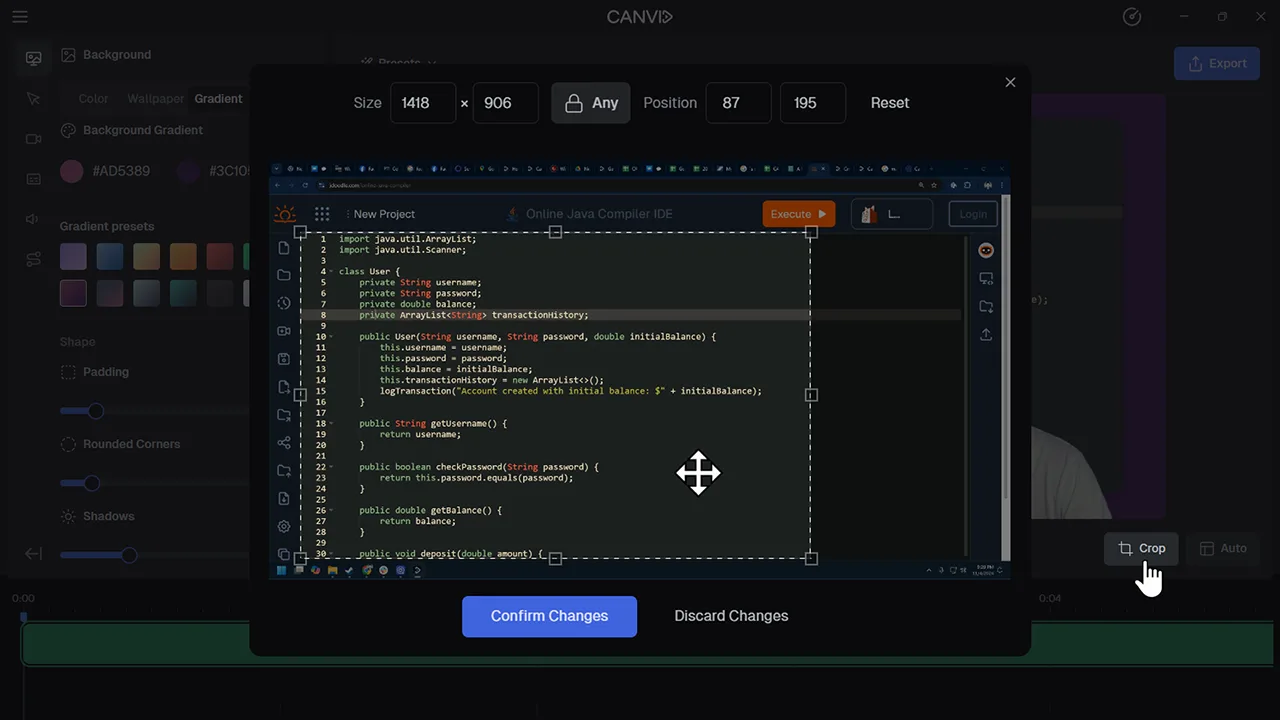1280x720 pixels.
Task: Open the hamburger menu icon
Action: [x=20, y=17]
